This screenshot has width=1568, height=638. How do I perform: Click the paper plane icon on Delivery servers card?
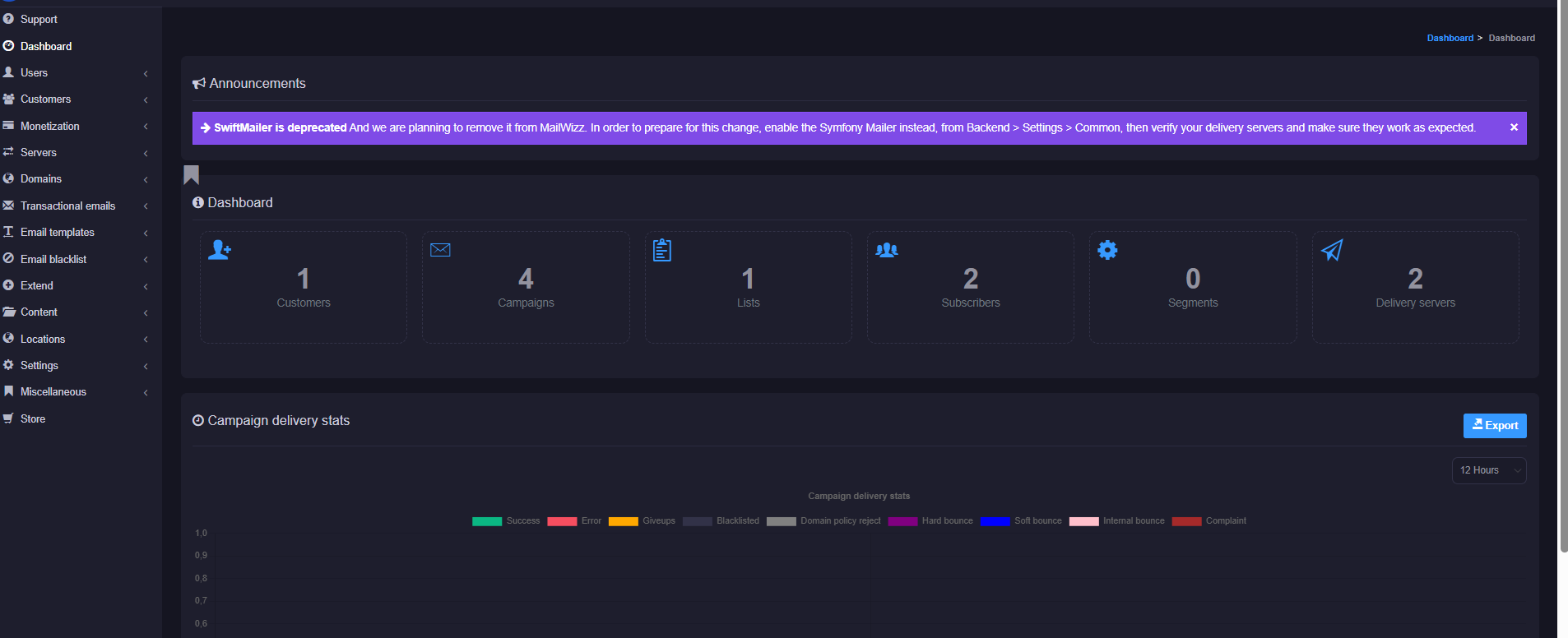1332,250
